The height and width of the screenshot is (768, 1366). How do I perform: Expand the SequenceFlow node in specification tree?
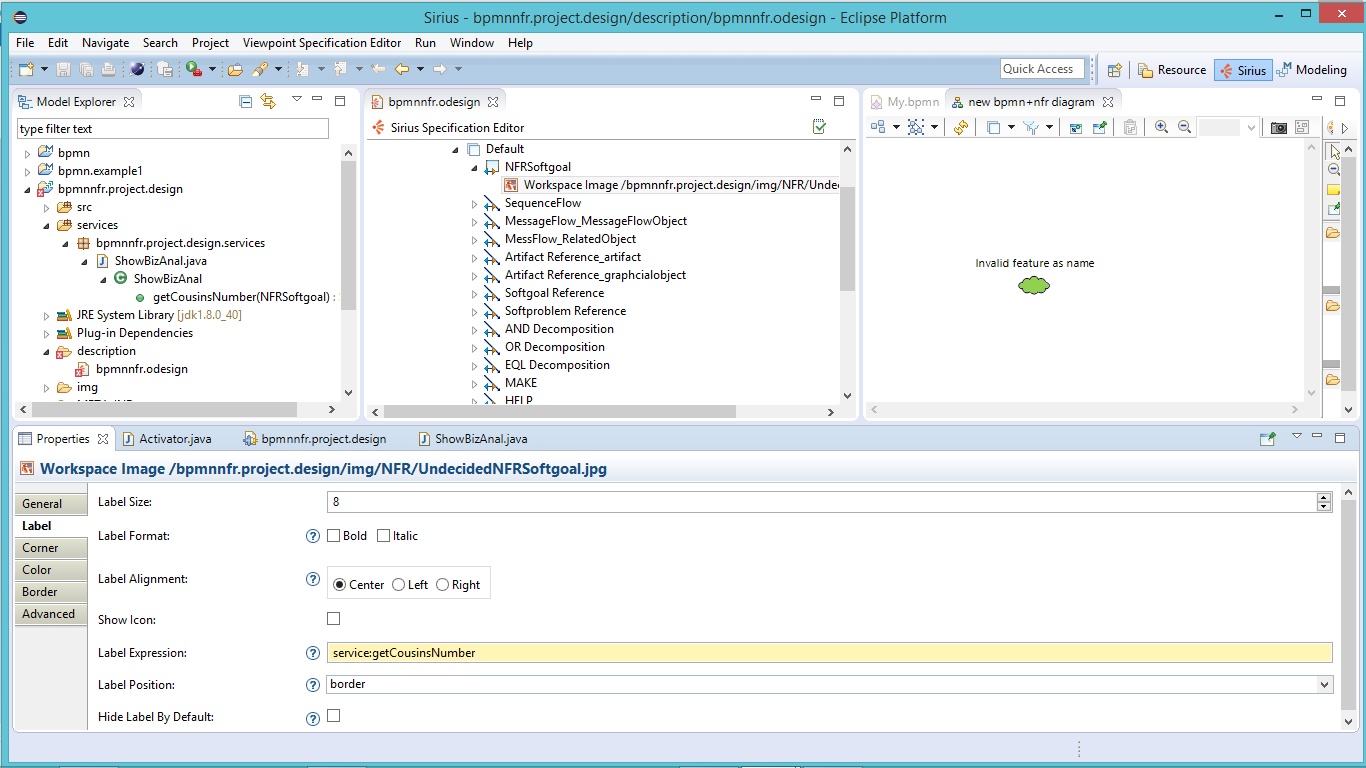click(x=475, y=204)
